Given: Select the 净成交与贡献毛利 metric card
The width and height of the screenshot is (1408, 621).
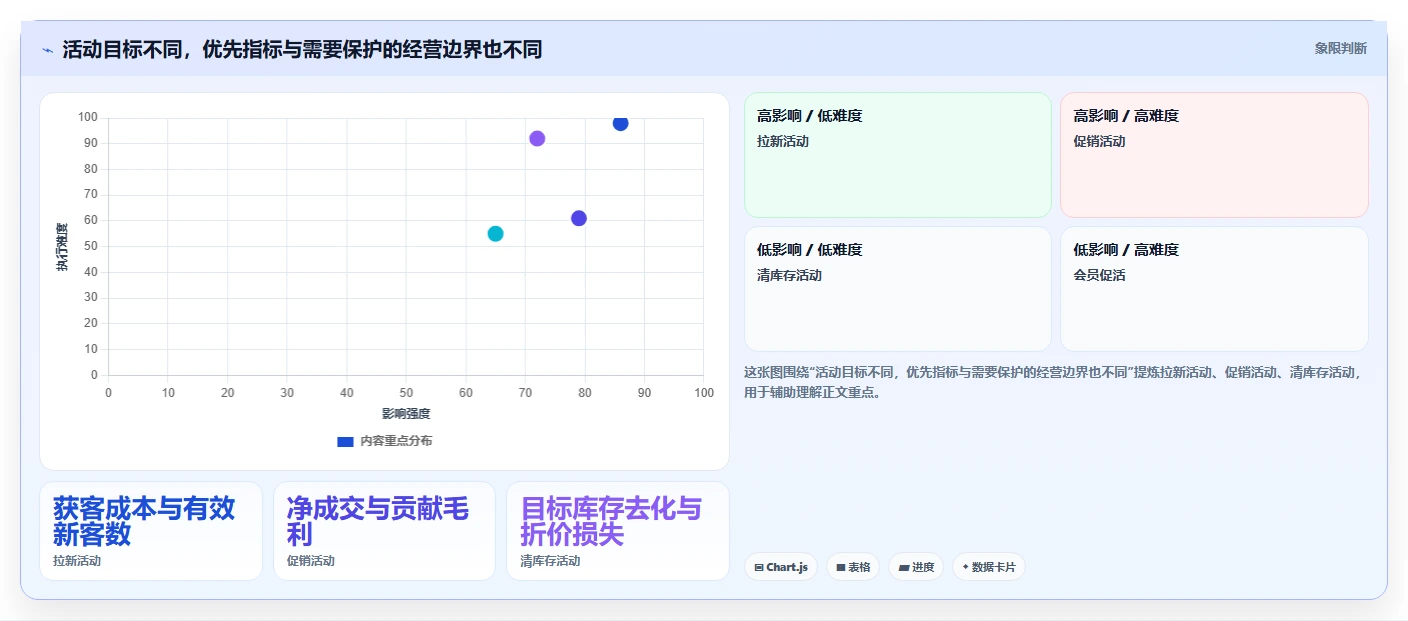Looking at the screenshot, I should click(384, 531).
